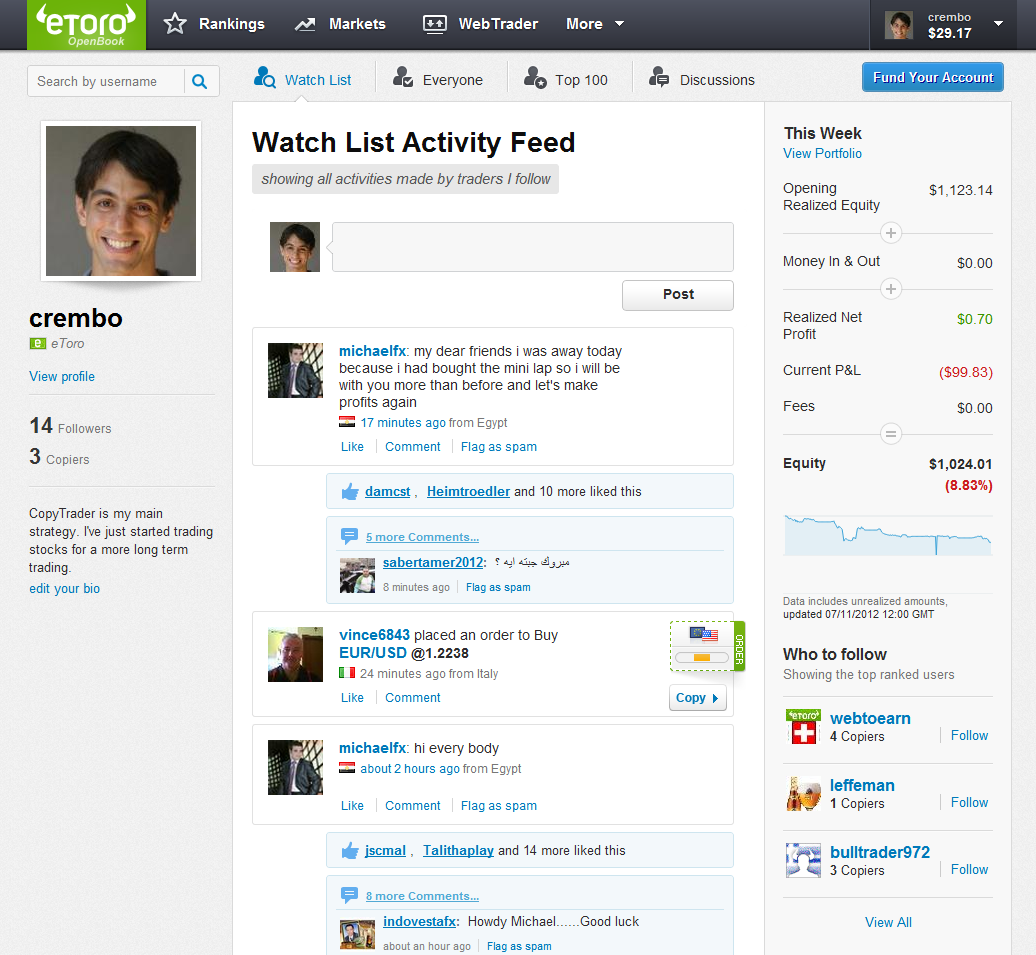Open Talithaplay's profile link
Screen dimensions: 1036x955
[x=459, y=851]
